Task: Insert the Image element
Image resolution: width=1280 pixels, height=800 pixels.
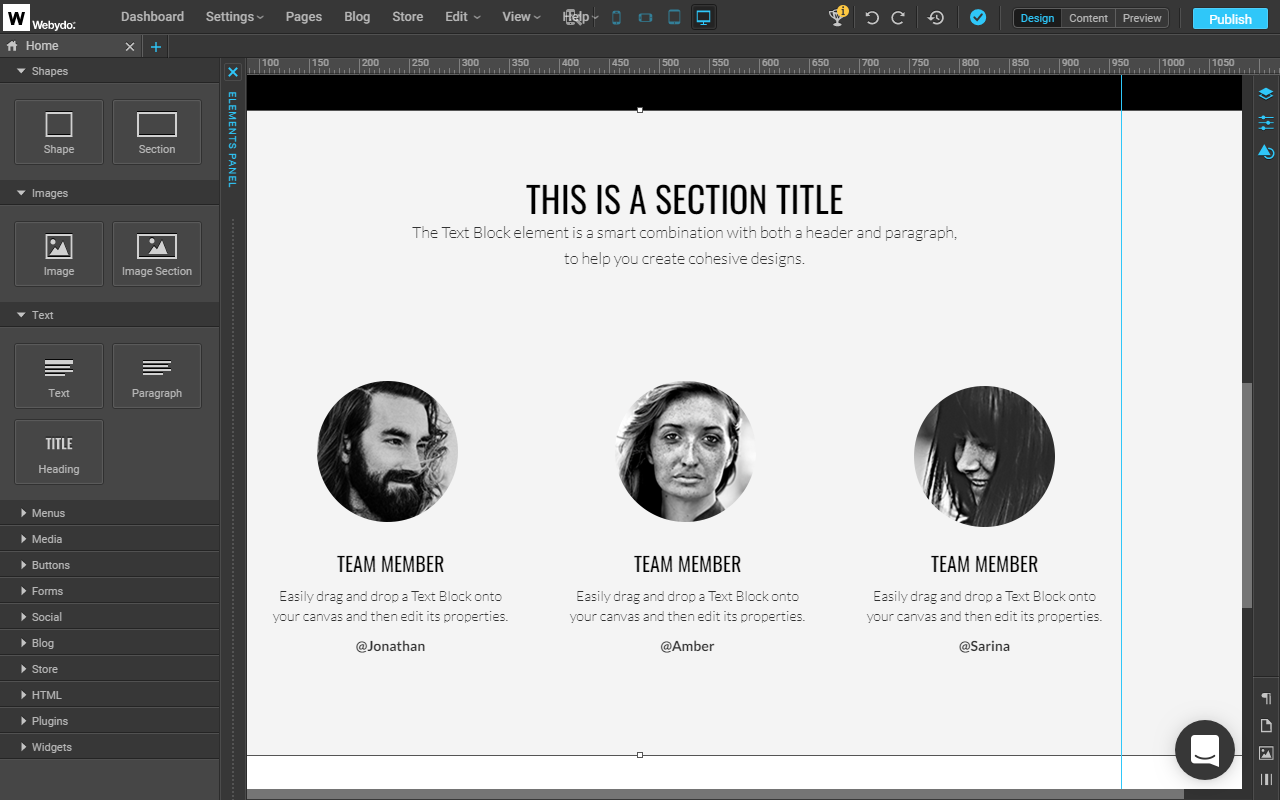Action: 59,254
